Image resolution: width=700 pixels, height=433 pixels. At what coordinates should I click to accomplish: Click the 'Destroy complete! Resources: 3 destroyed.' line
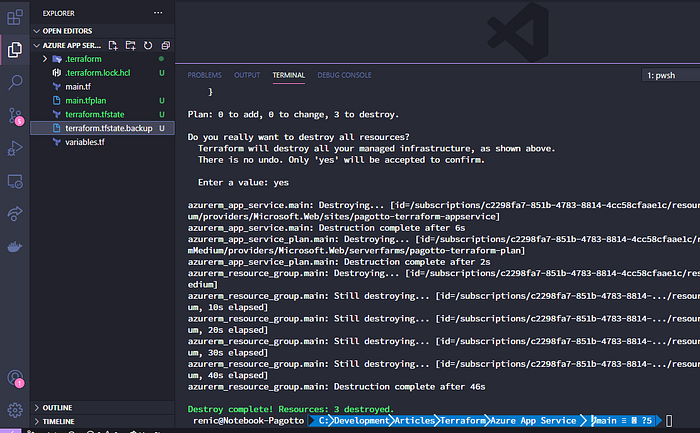coord(291,409)
